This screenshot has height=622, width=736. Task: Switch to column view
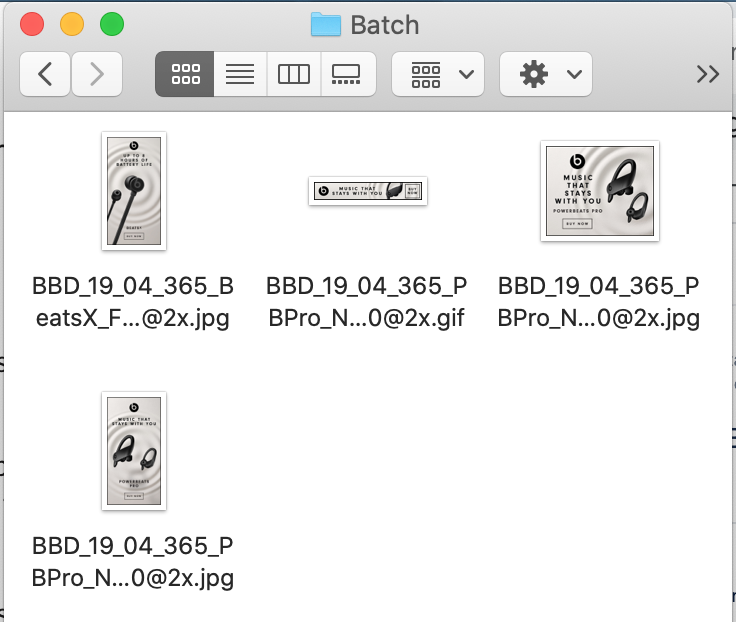click(x=293, y=74)
